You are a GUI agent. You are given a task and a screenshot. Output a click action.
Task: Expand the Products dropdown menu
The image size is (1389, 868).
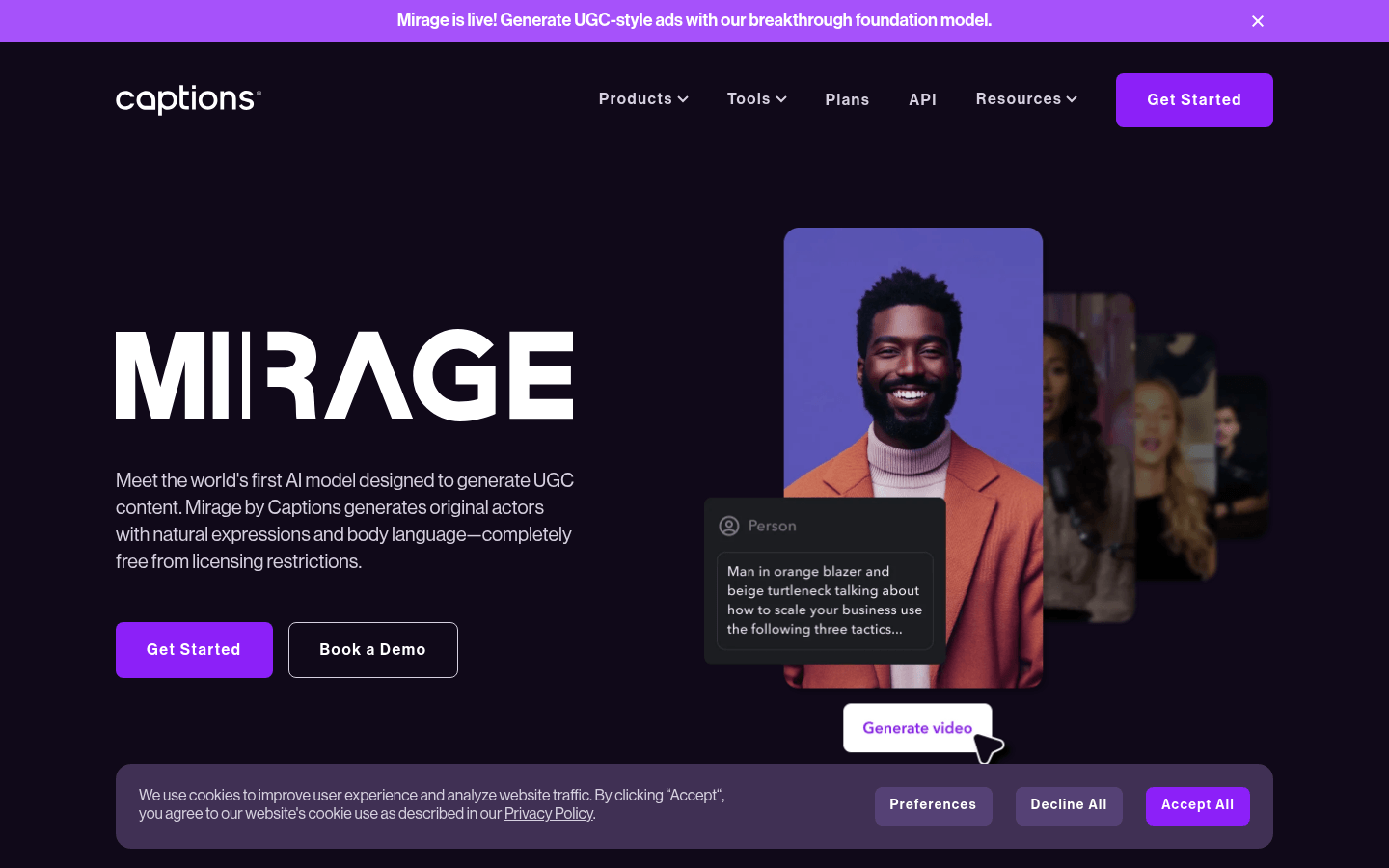click(x=643, y=99)
